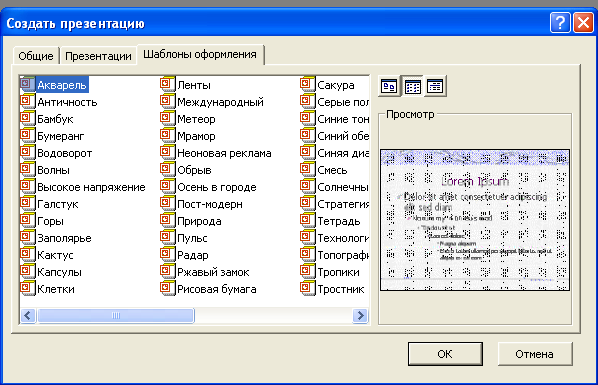The height and width of the screenshot is (385, 598).
Task: Switch to Large Icons view
Action: point(389,86)
